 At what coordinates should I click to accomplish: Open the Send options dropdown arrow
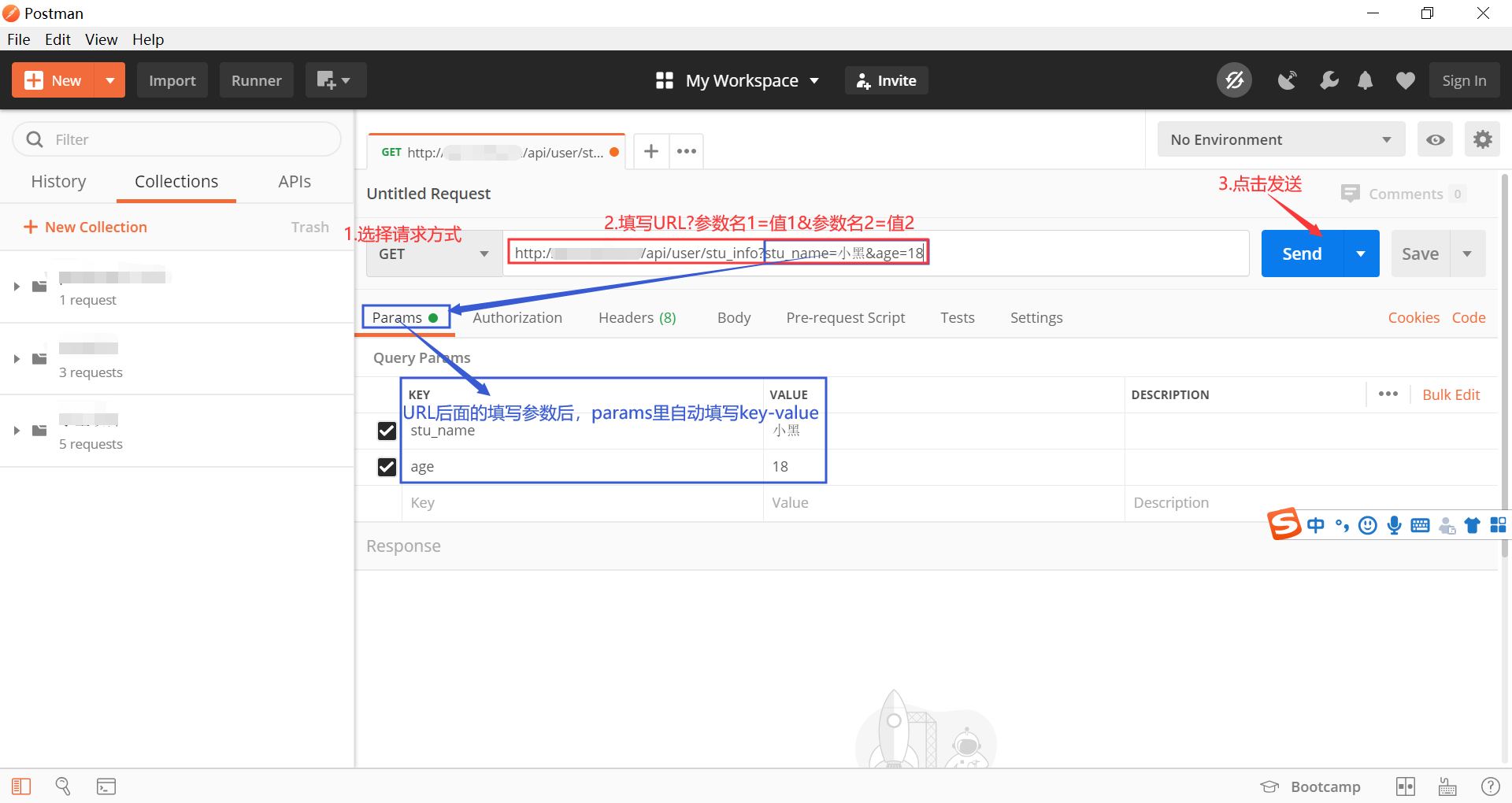tap(1361, 253)
